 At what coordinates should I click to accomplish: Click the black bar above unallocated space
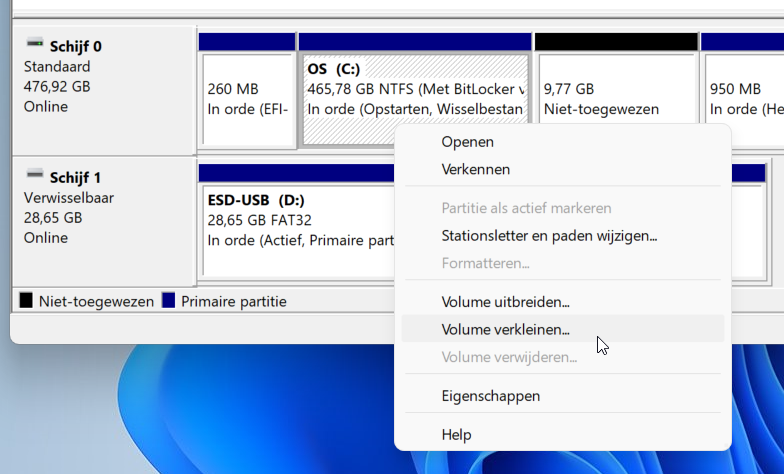(616, 42)
